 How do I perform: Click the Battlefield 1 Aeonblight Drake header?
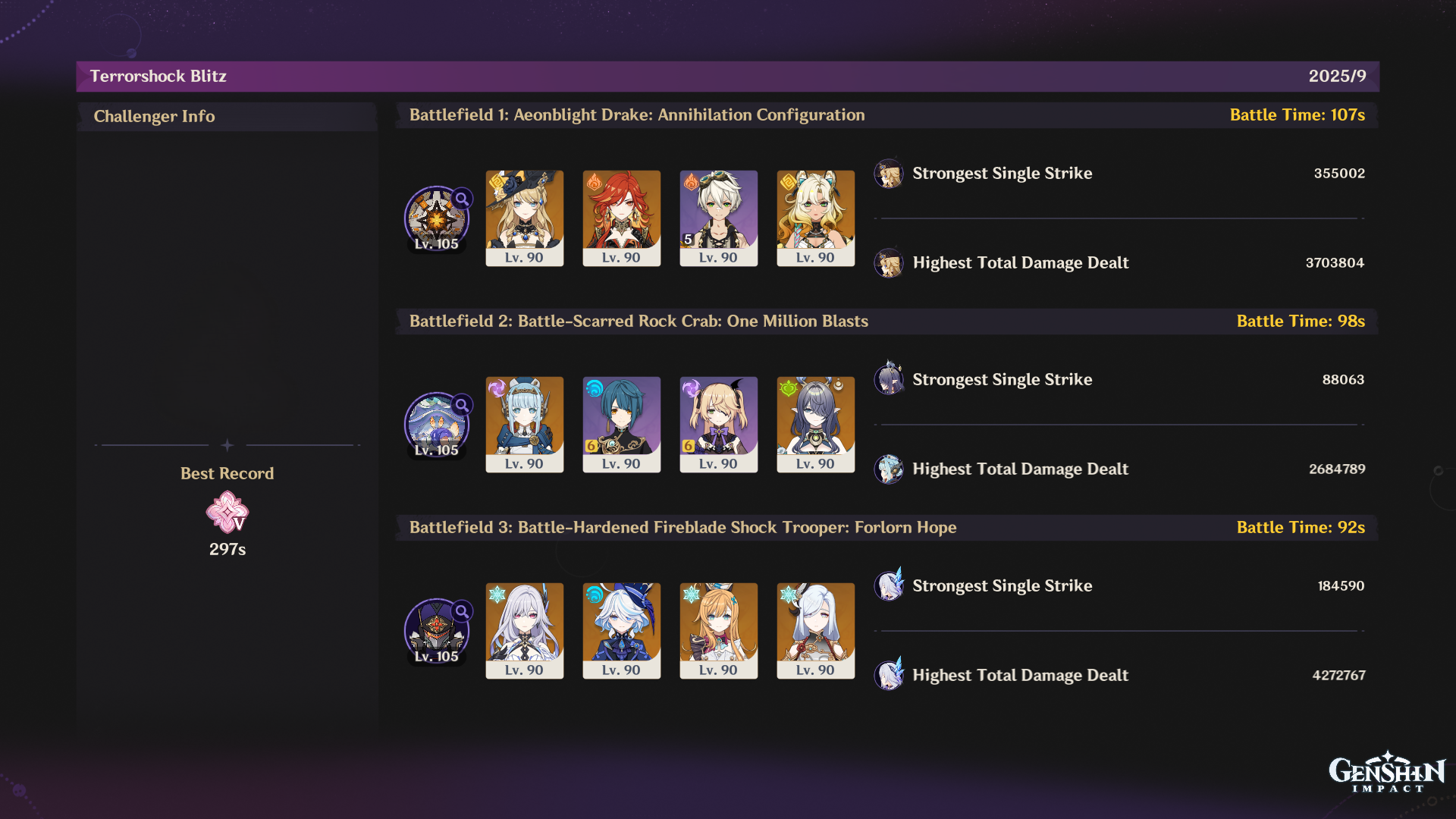637,115
